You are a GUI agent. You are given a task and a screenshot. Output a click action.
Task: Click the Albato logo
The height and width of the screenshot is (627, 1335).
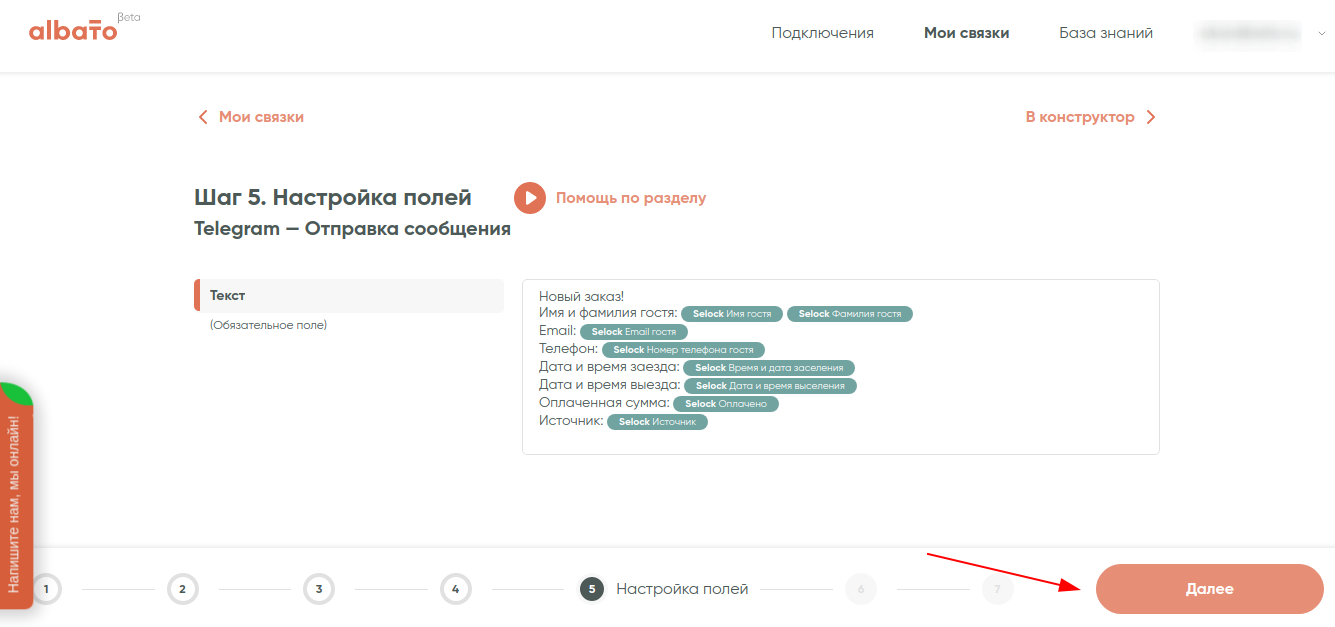74,30
